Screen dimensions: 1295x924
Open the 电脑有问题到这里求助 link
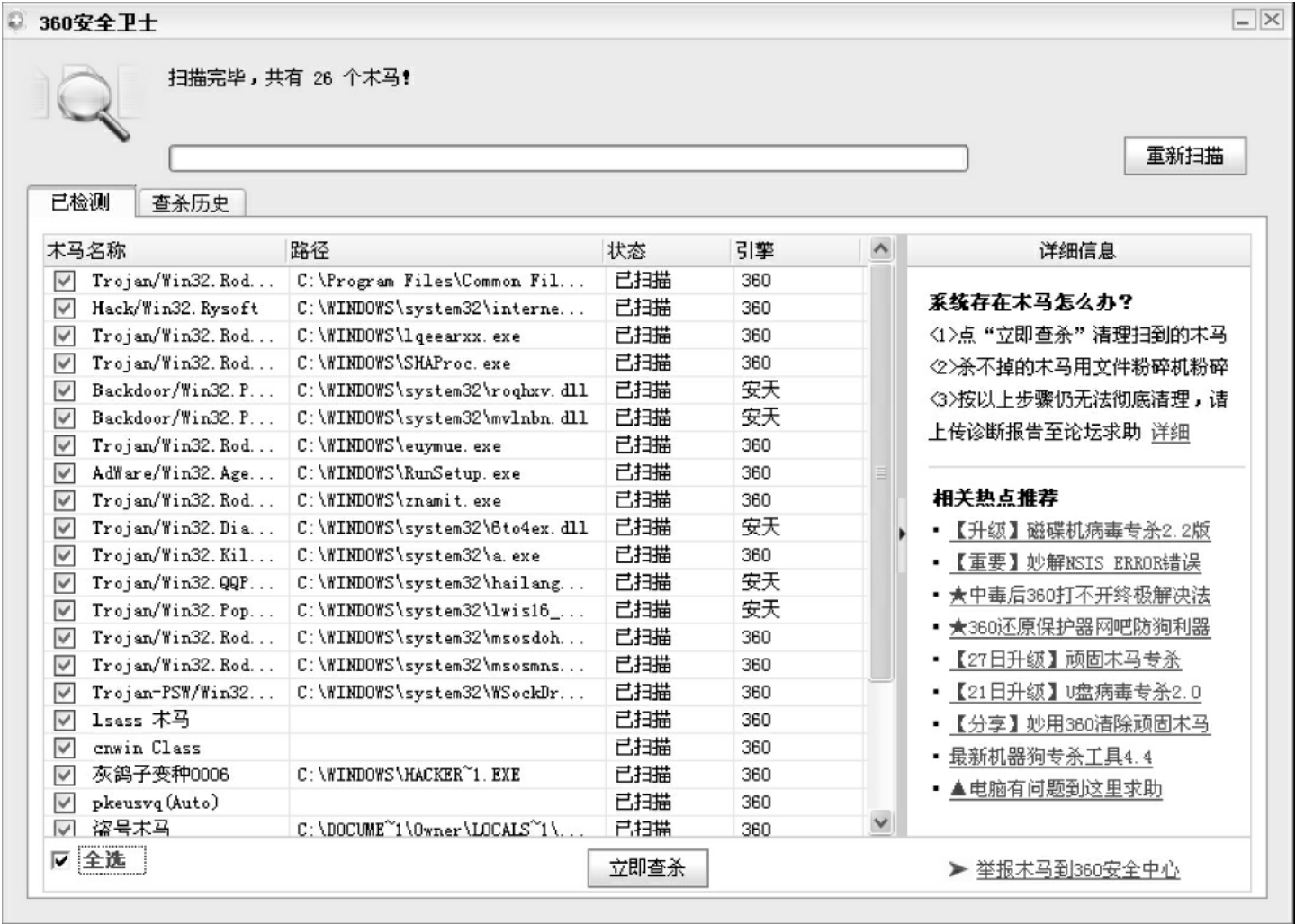[1057, 789]
